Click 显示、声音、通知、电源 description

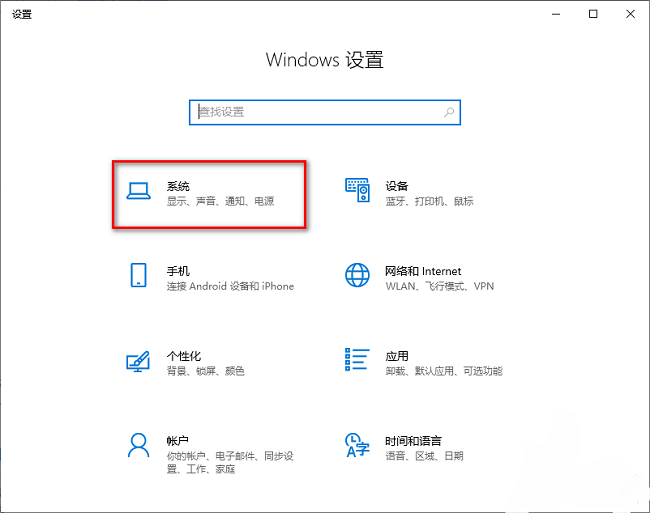point(221,201)
